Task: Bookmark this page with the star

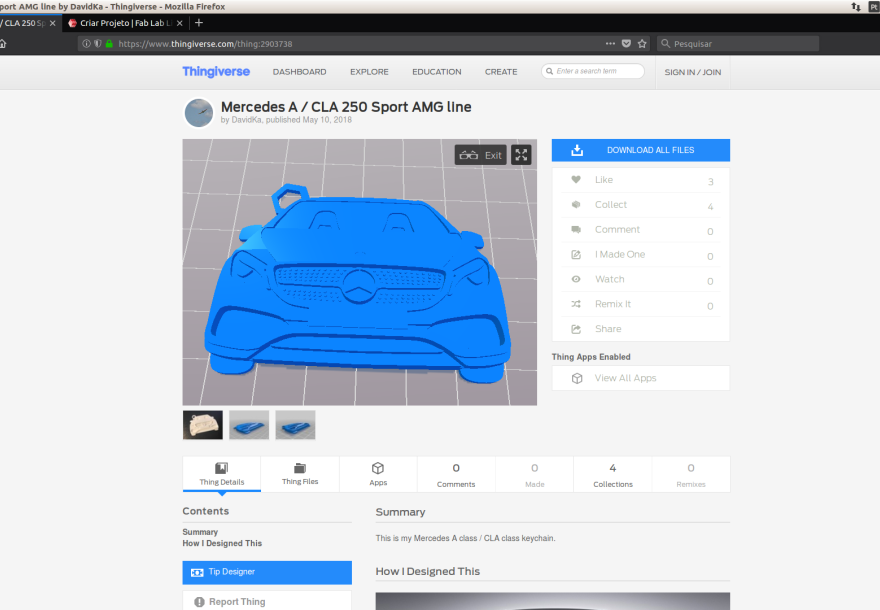Action: [643, 44]
